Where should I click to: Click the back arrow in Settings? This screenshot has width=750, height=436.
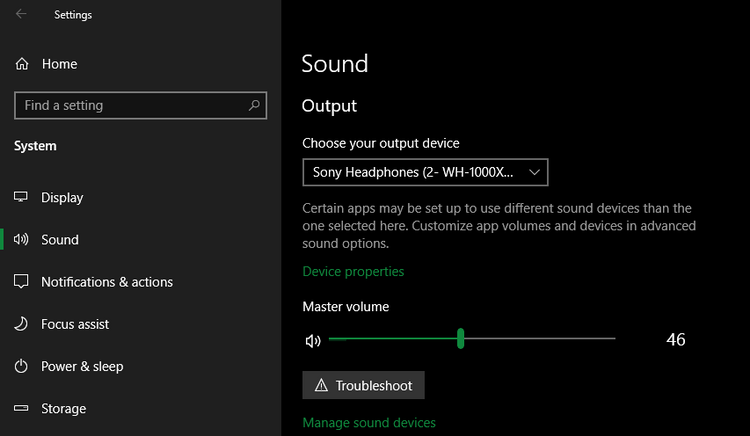pos(21,14)
